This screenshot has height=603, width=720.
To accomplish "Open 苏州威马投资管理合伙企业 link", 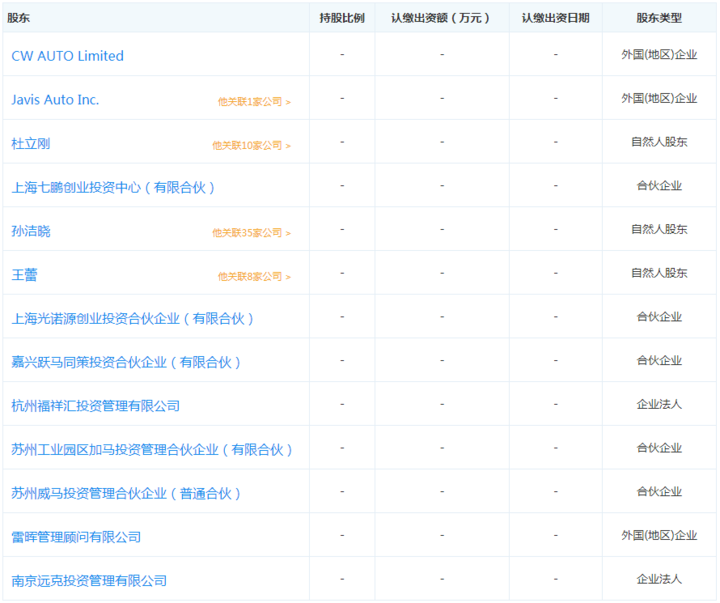I will coord(126,493).
